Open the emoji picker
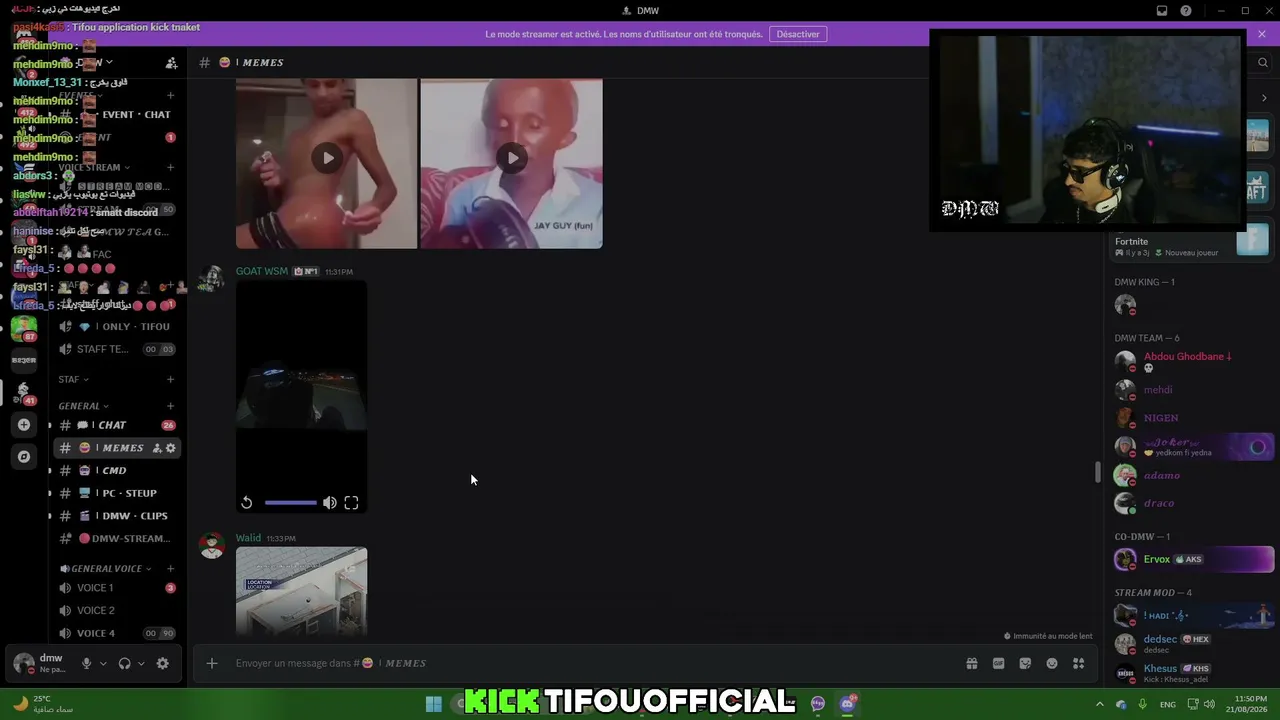Screen dimensions: 1280x720 click(x=1052, y=663)
